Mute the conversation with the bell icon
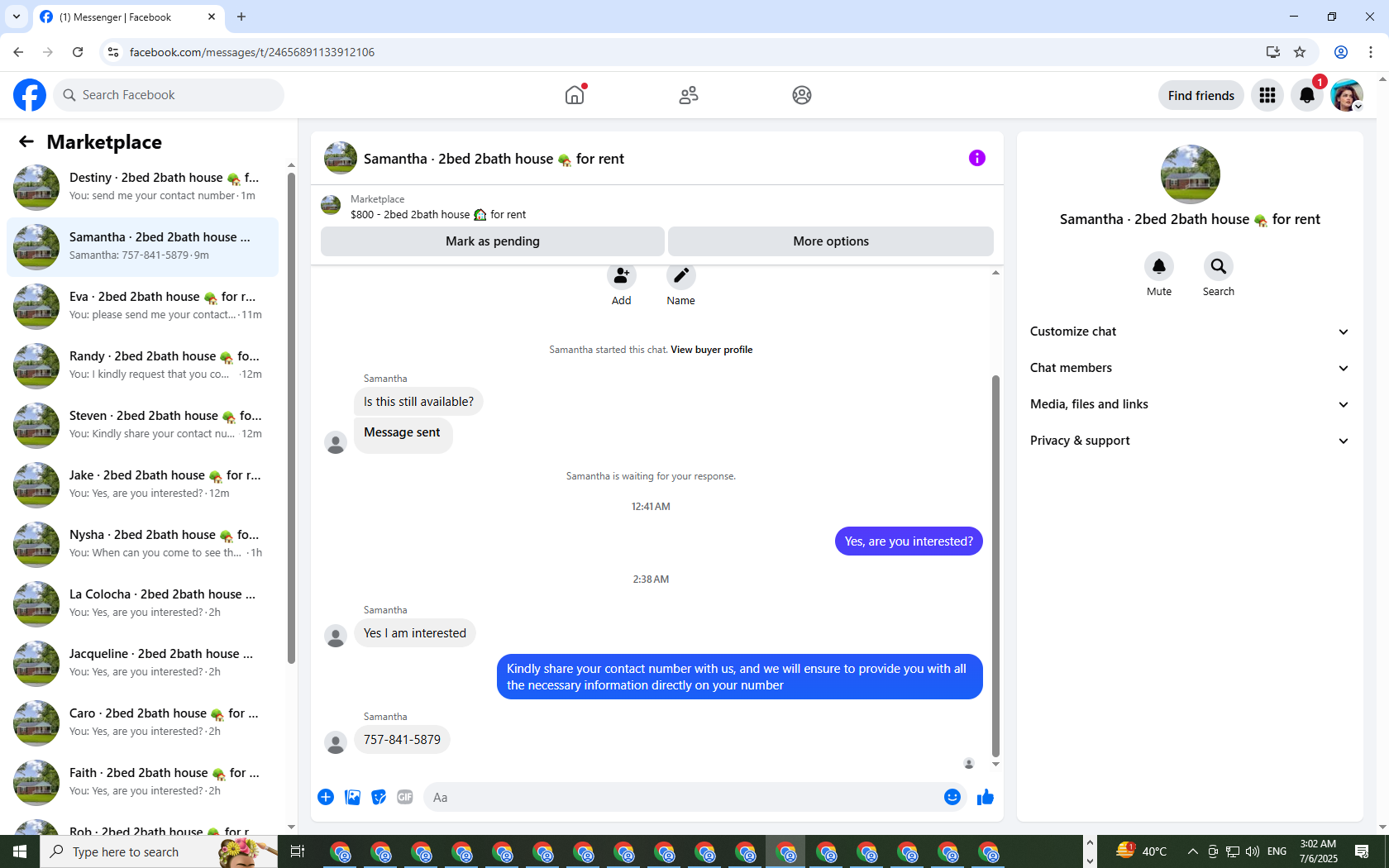This screenshot has height=868, width=1389. 1159,266
